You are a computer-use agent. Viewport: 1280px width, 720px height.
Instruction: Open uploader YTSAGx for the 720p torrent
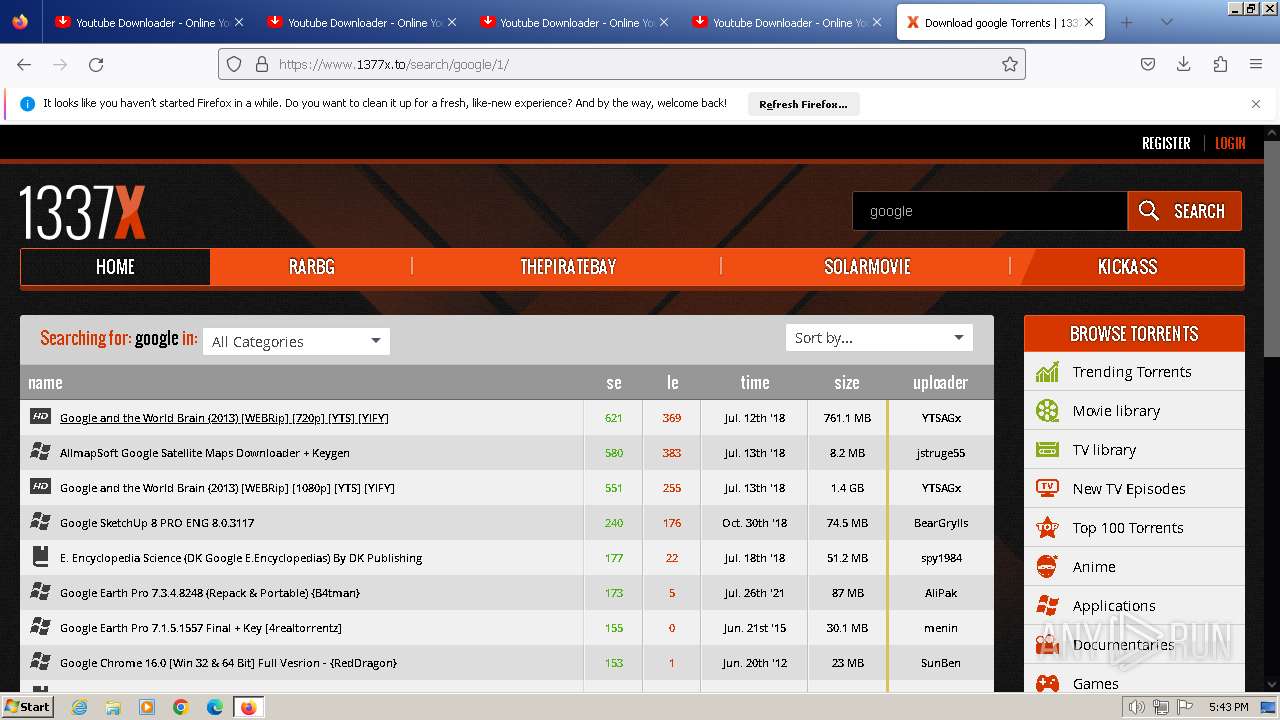(x=941, y=418)
